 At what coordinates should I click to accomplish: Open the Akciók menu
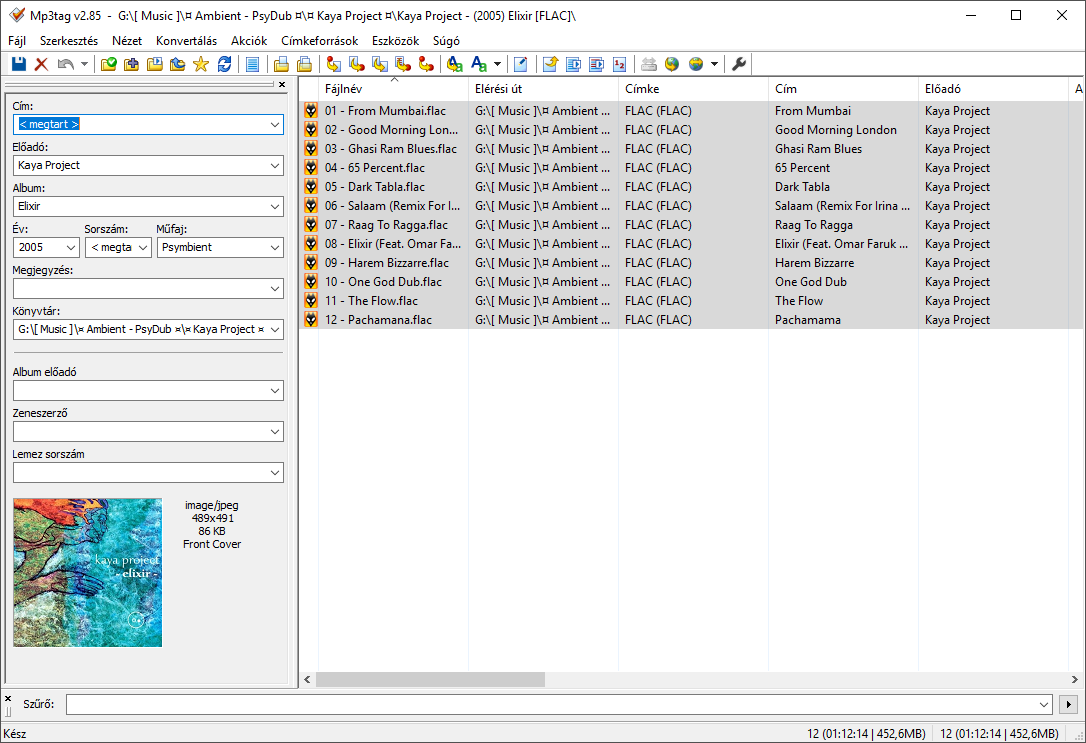coord(249,41)
